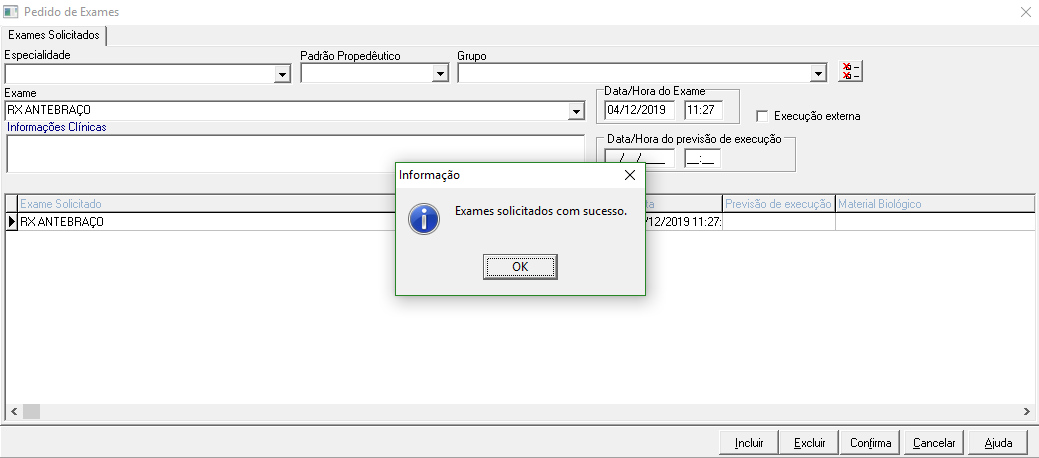Click the exam date field 04/12/2019
This screenshot has height=458, width=1039.
pos(639,110)
